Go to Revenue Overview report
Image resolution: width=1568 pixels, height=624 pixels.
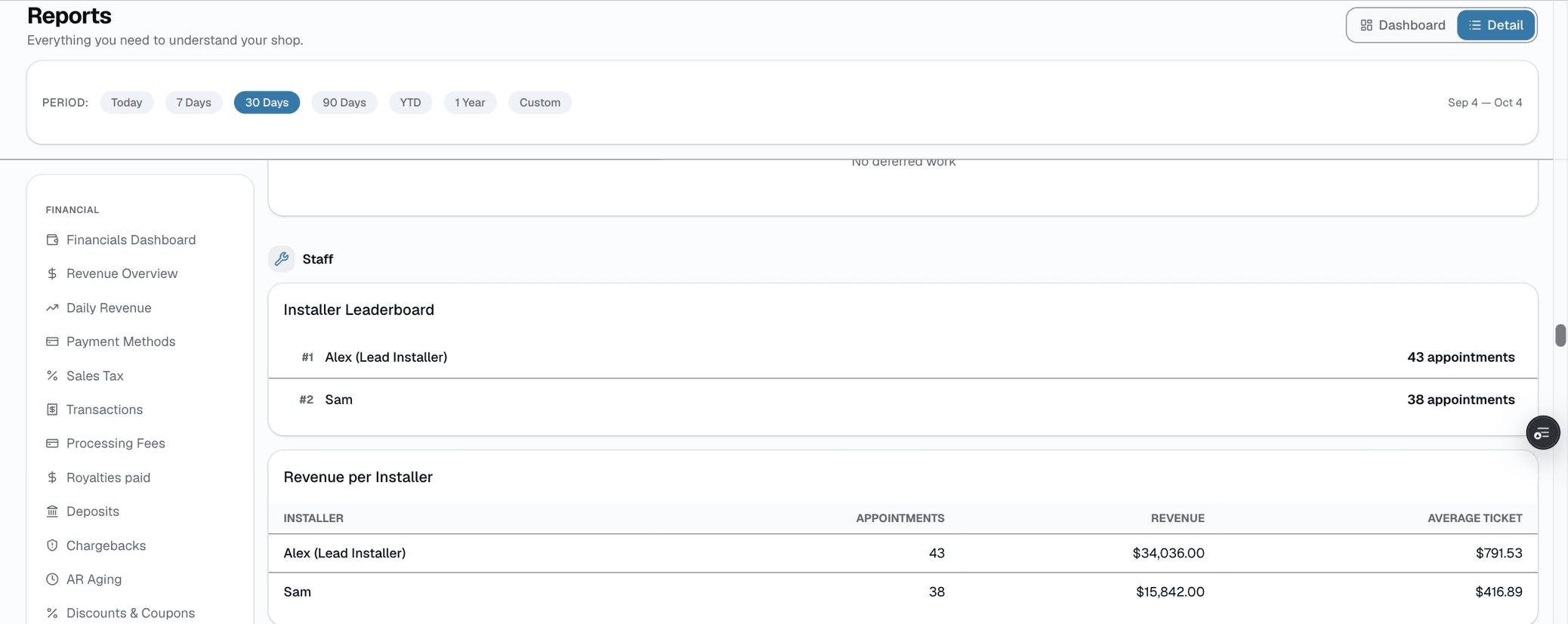coord(122,273)
